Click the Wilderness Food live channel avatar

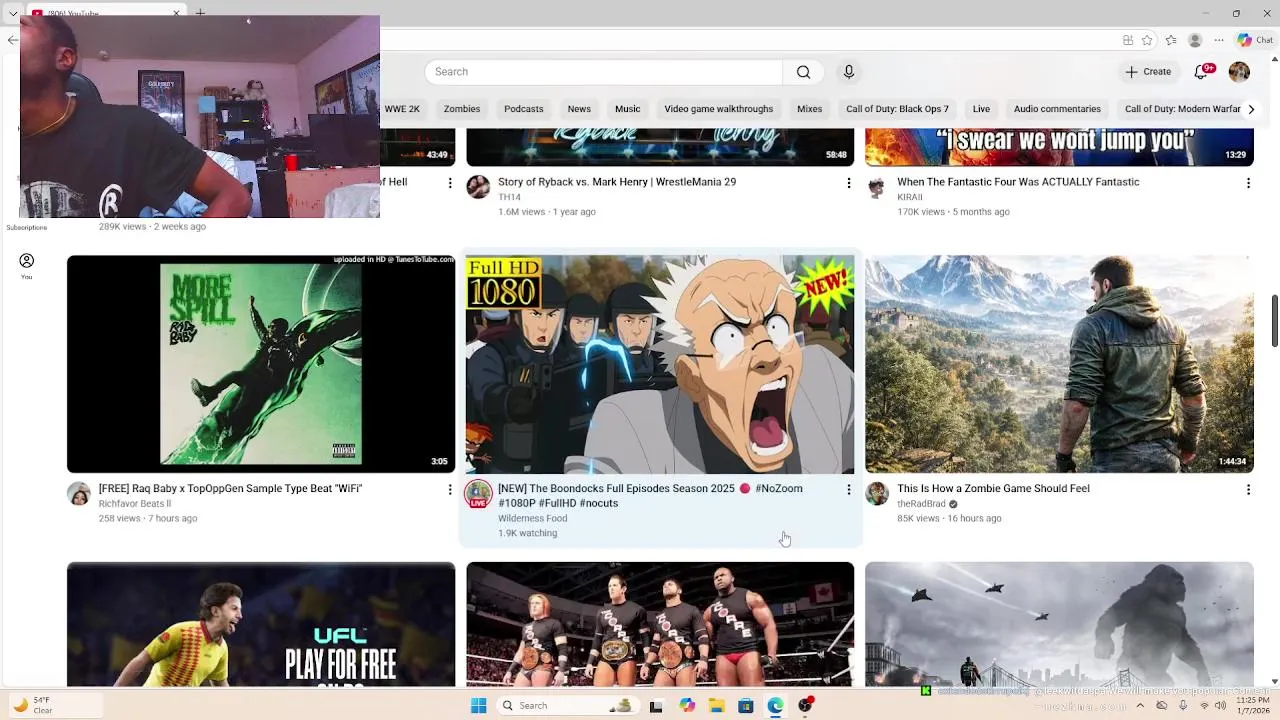(478, 494)
